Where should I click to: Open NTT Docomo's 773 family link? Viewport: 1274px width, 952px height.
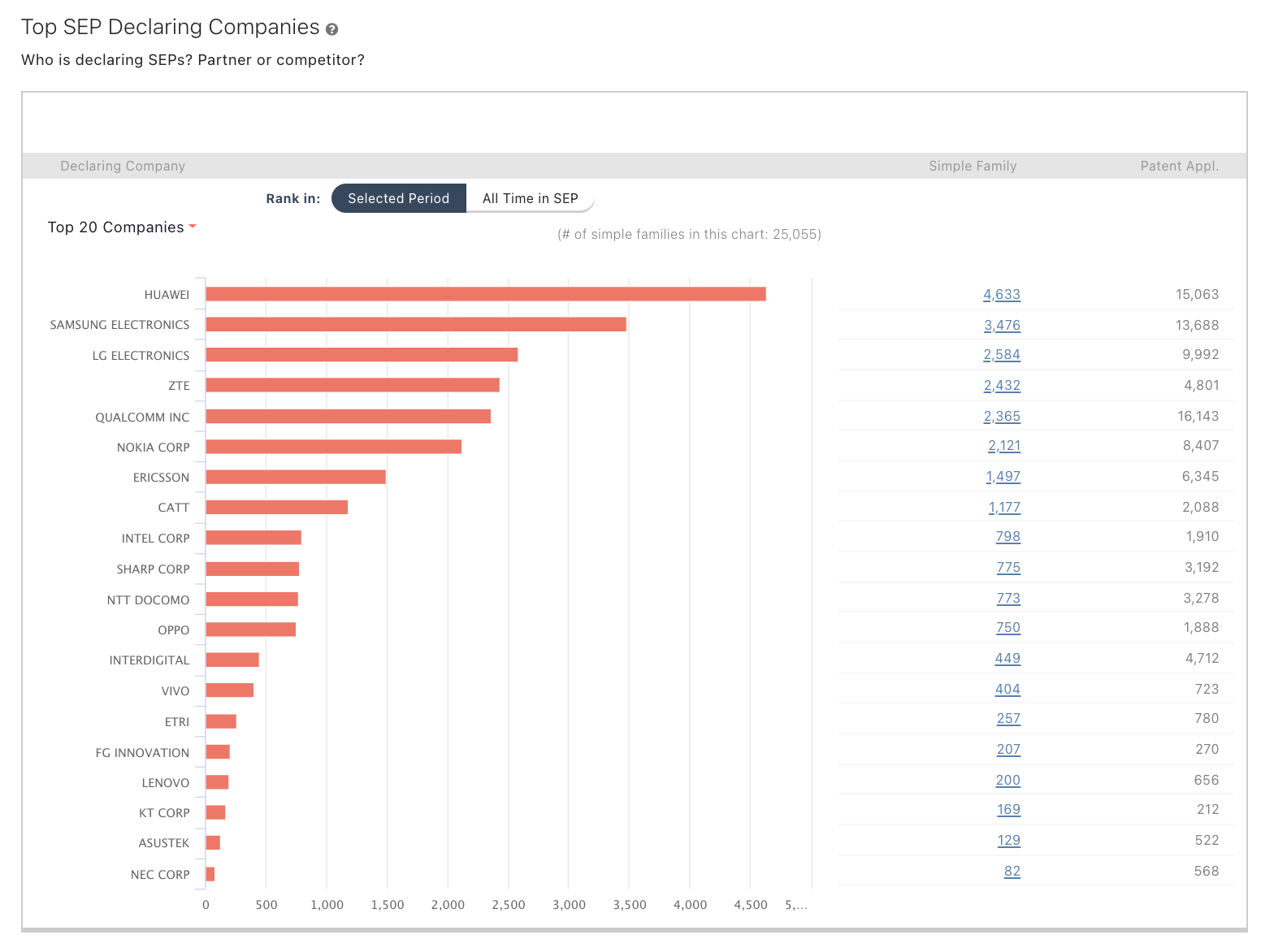click(1008, 599)
